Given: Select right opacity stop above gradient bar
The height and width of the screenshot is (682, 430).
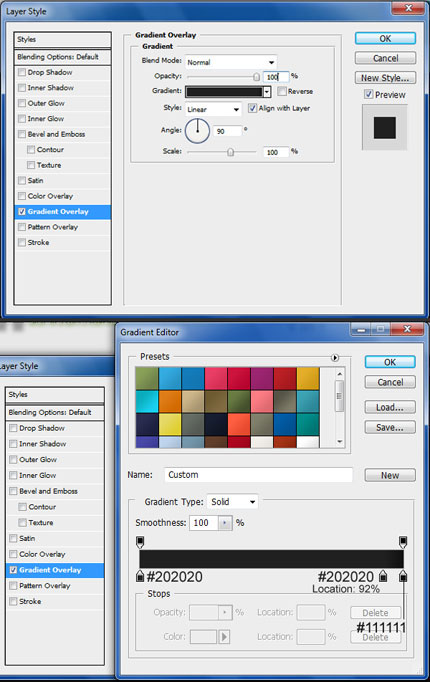Looking at the screenshot, I should coord(403,542).
